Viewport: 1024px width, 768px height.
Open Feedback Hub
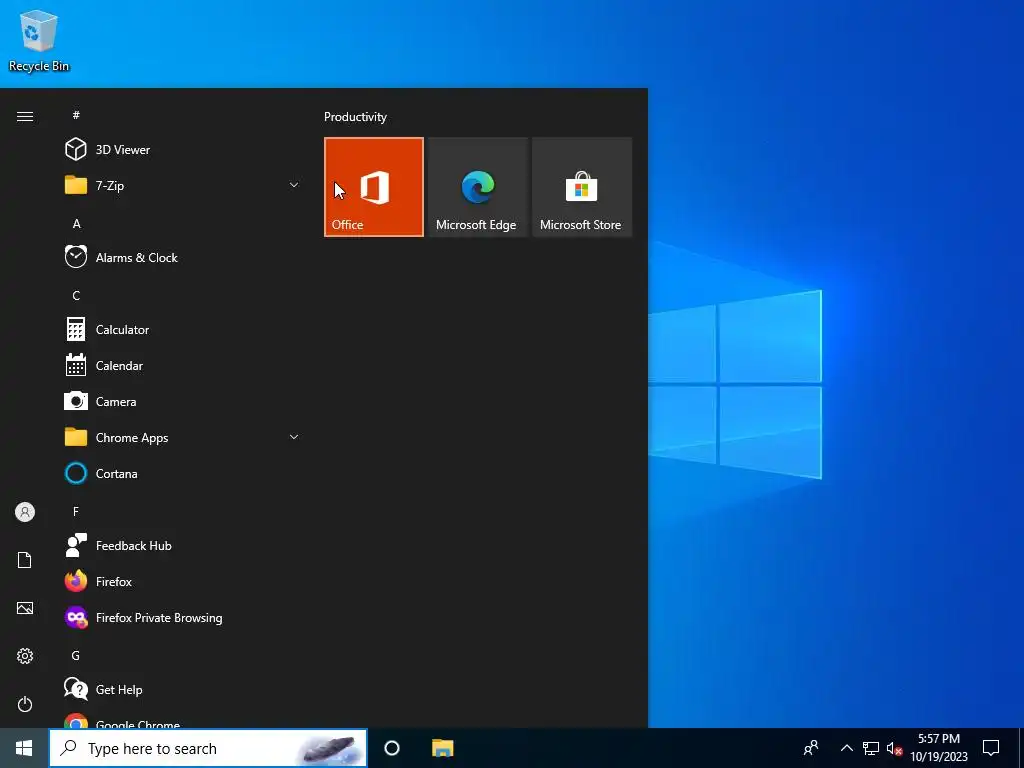(x=183, y=545)
